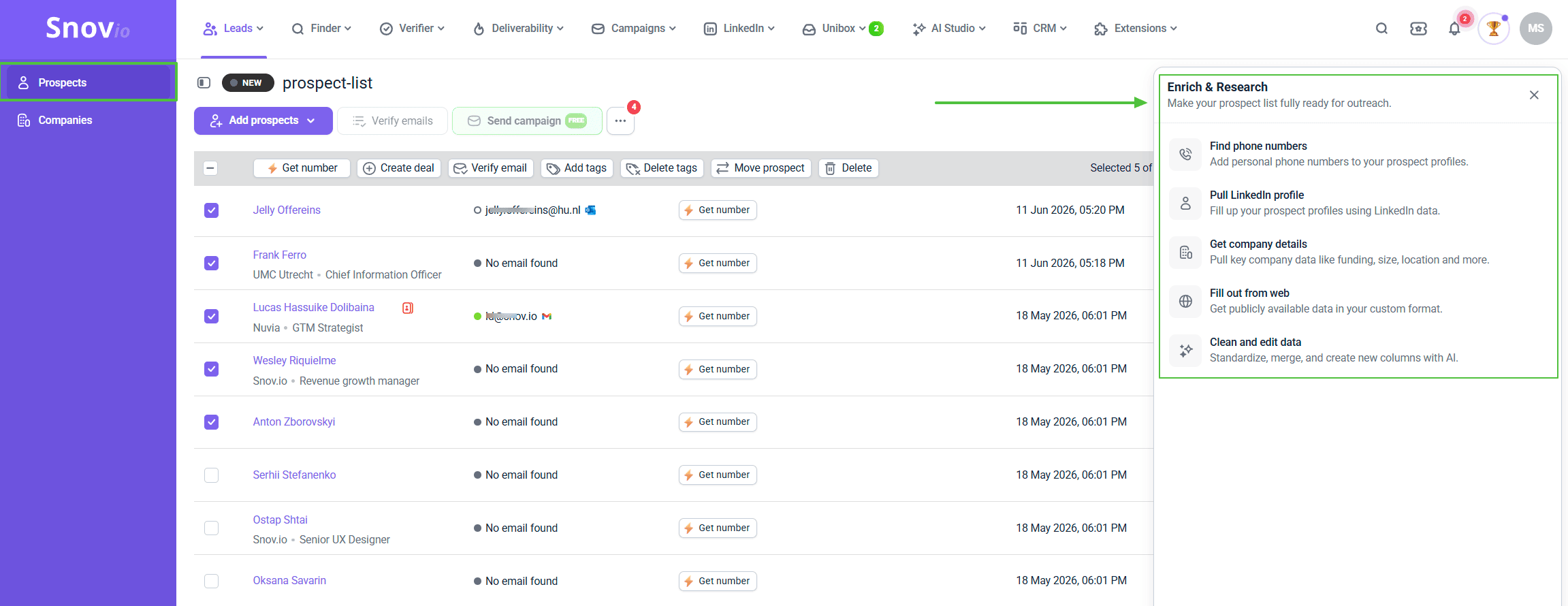Uncheck the Wesley Riquielme row checkbox
Screen dimensions: 1568x606
(x=212, y=369)
